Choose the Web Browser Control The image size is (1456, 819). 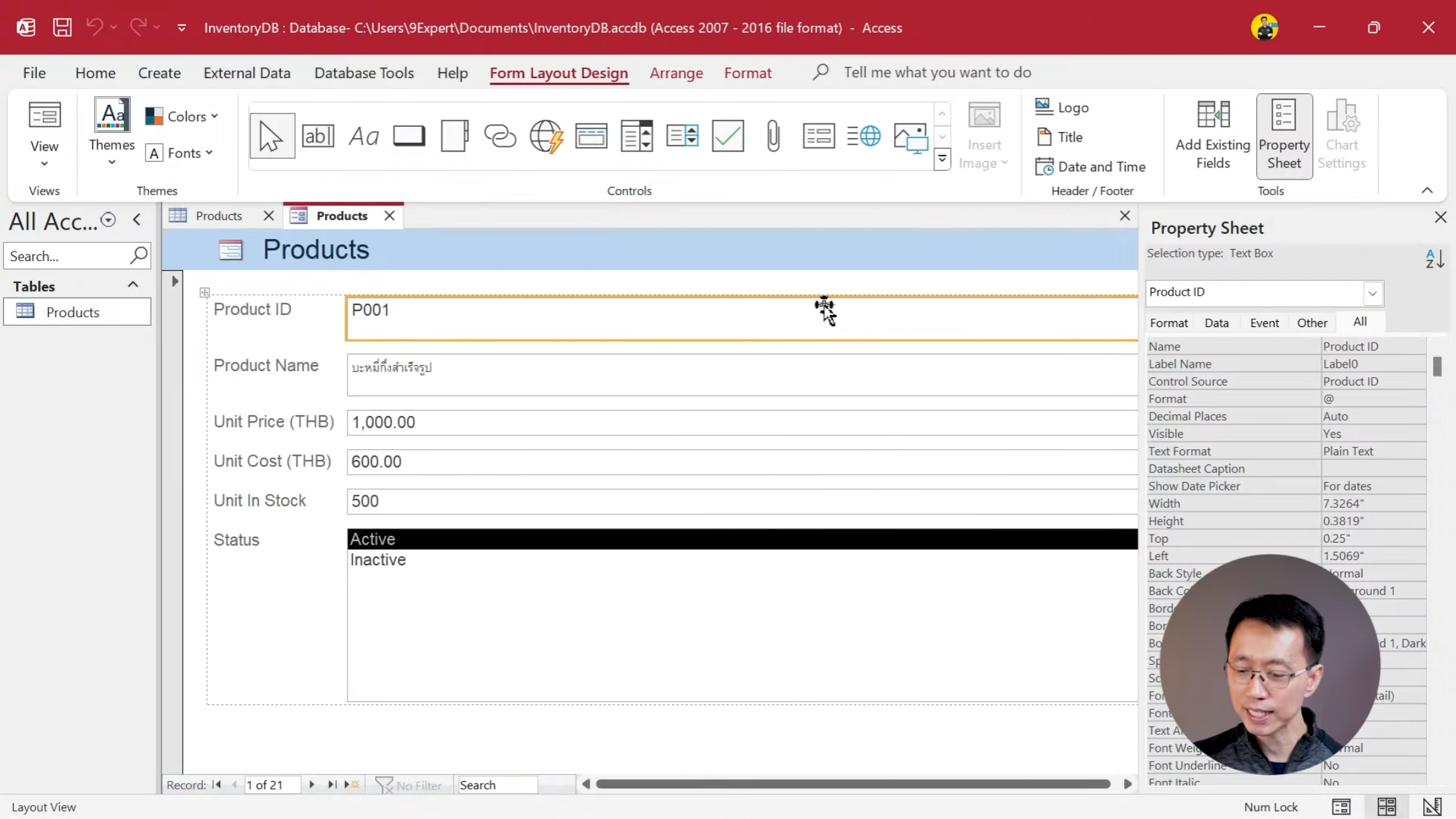click(x=546, y=135)
